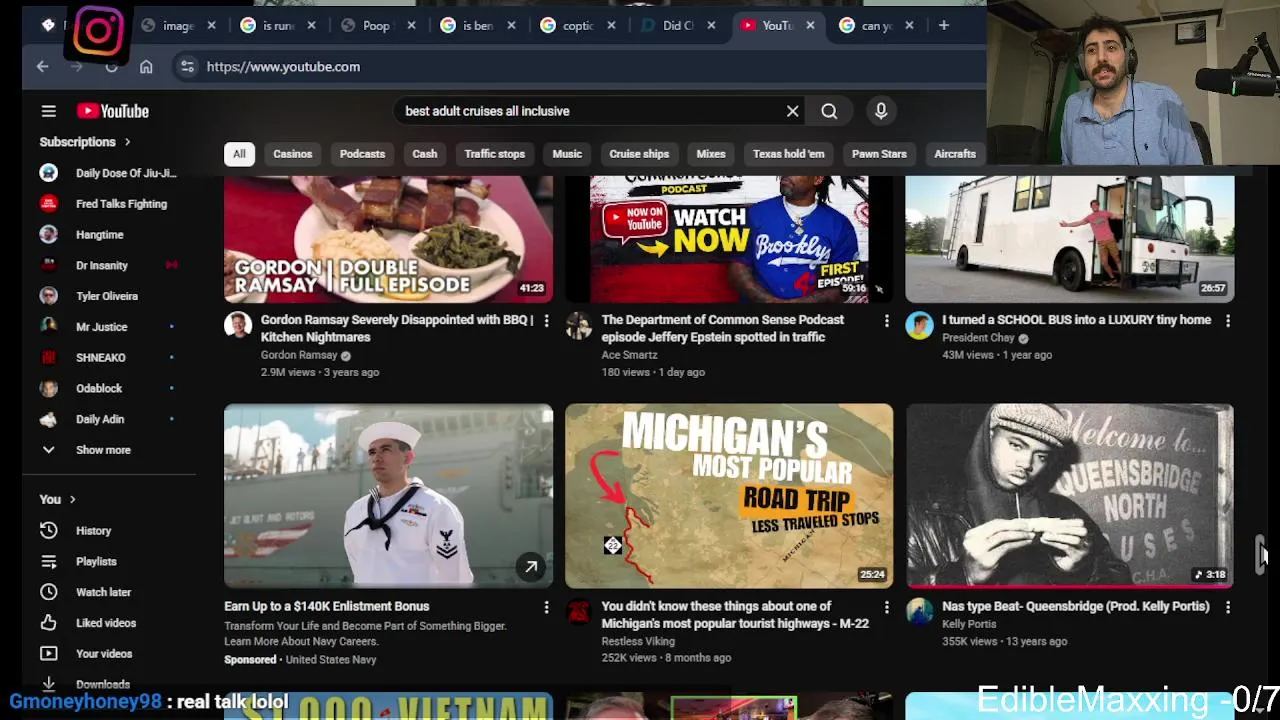This screenshot has height=720, width=1280.
Task: Select the Music filter chip
Action: (x=567, y=154)
